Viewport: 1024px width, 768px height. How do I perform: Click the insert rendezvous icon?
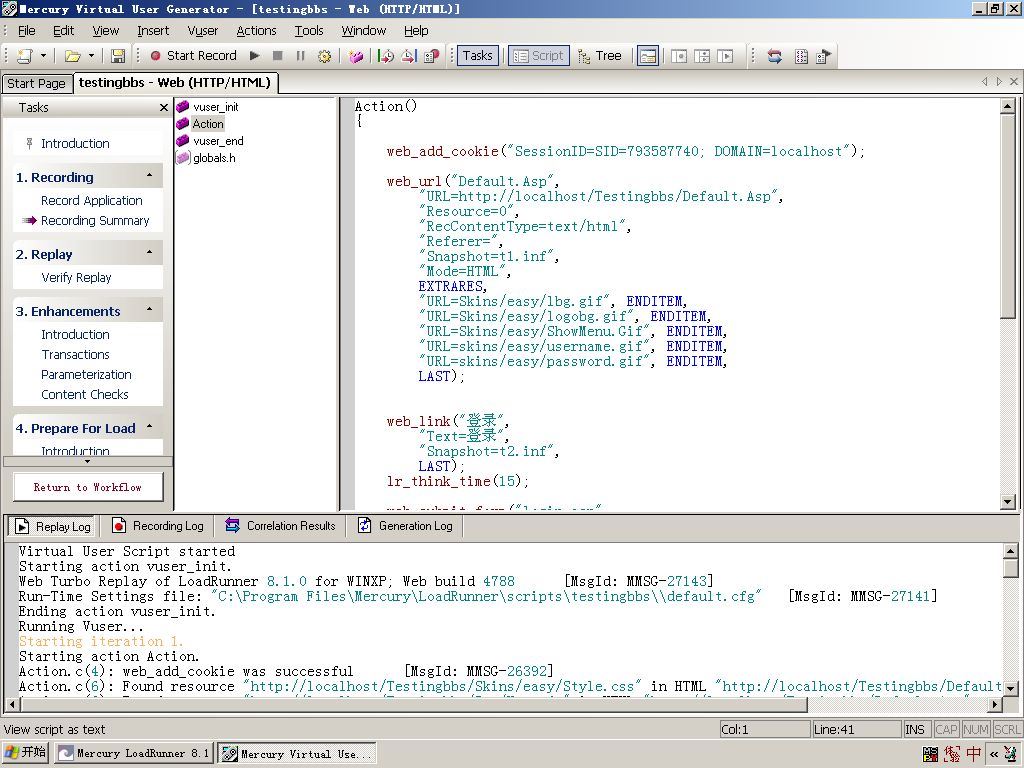coord(432,56)
